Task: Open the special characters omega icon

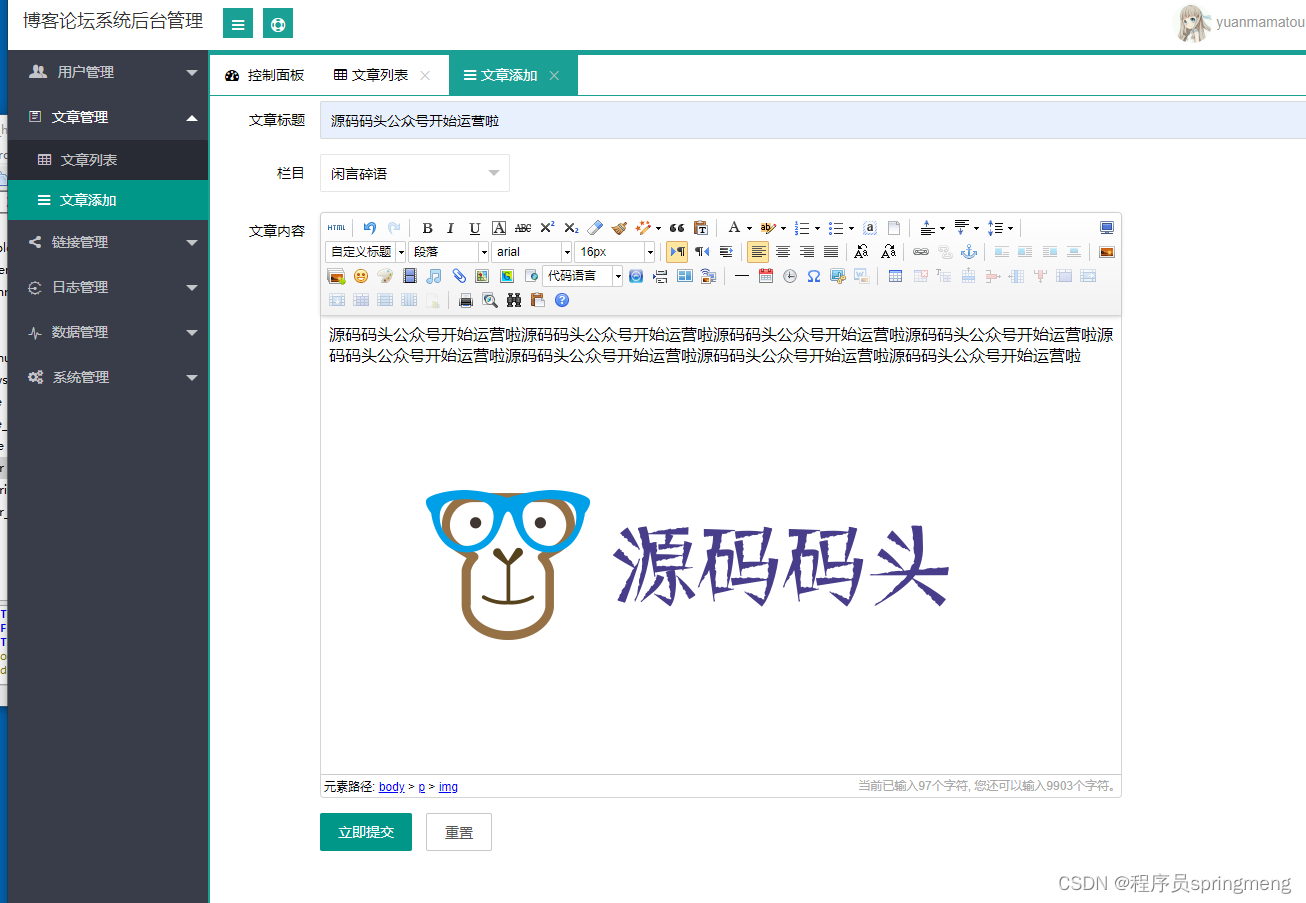Action: pos(814,276)
